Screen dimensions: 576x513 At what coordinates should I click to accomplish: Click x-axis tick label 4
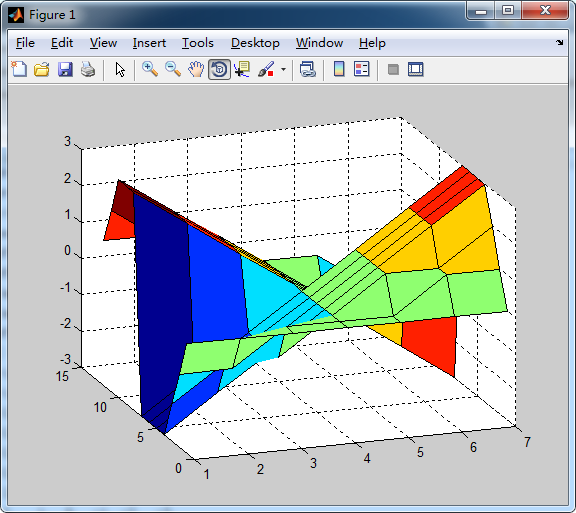tap(367, 458)
